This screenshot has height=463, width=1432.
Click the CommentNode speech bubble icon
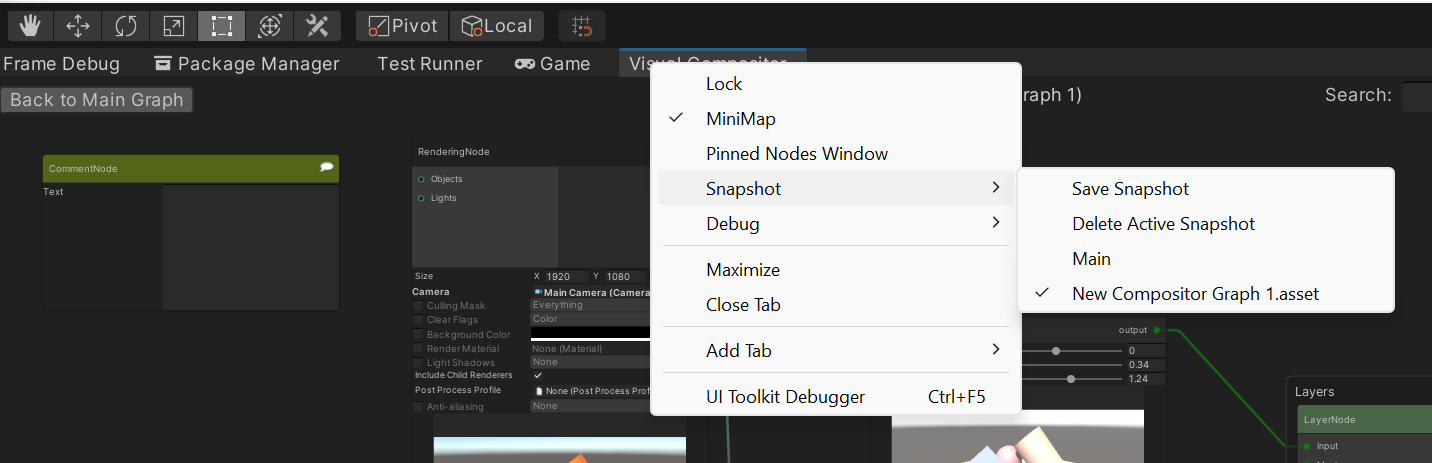(x=326, y=168)
